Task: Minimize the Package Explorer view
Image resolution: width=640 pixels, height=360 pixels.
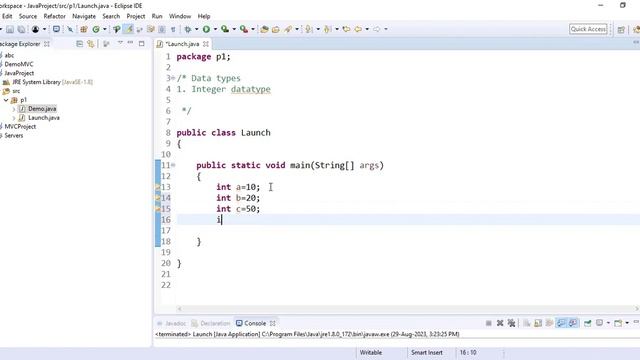Action: click(130, 43)
